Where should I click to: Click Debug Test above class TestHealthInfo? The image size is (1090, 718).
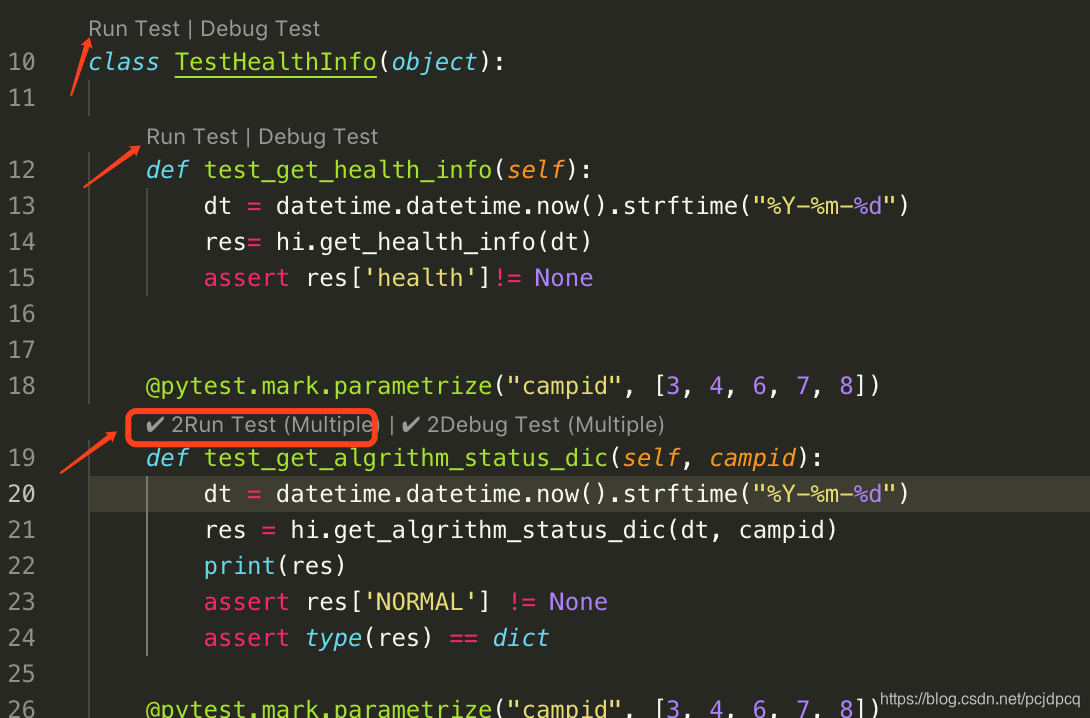(x=260, y=28)
